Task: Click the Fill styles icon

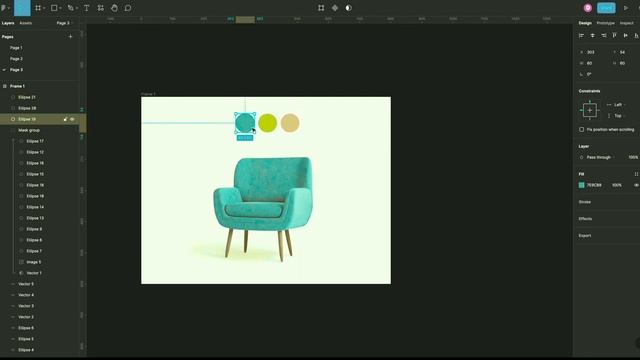Action: [636, 174]
